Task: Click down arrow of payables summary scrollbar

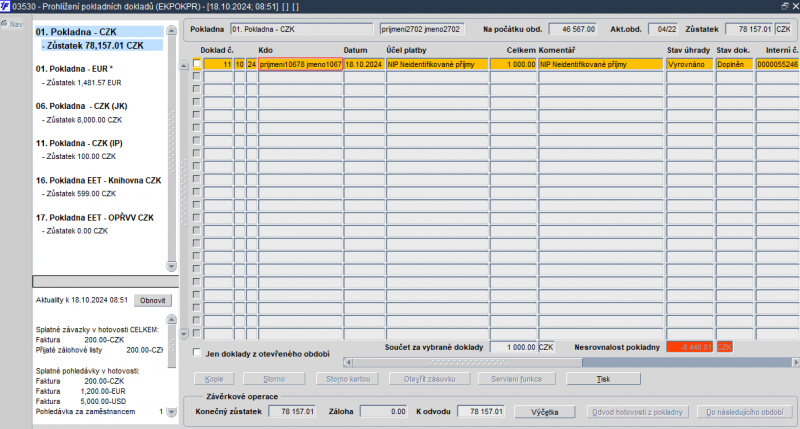Action: pyautogui.click(x=172, y=412)
